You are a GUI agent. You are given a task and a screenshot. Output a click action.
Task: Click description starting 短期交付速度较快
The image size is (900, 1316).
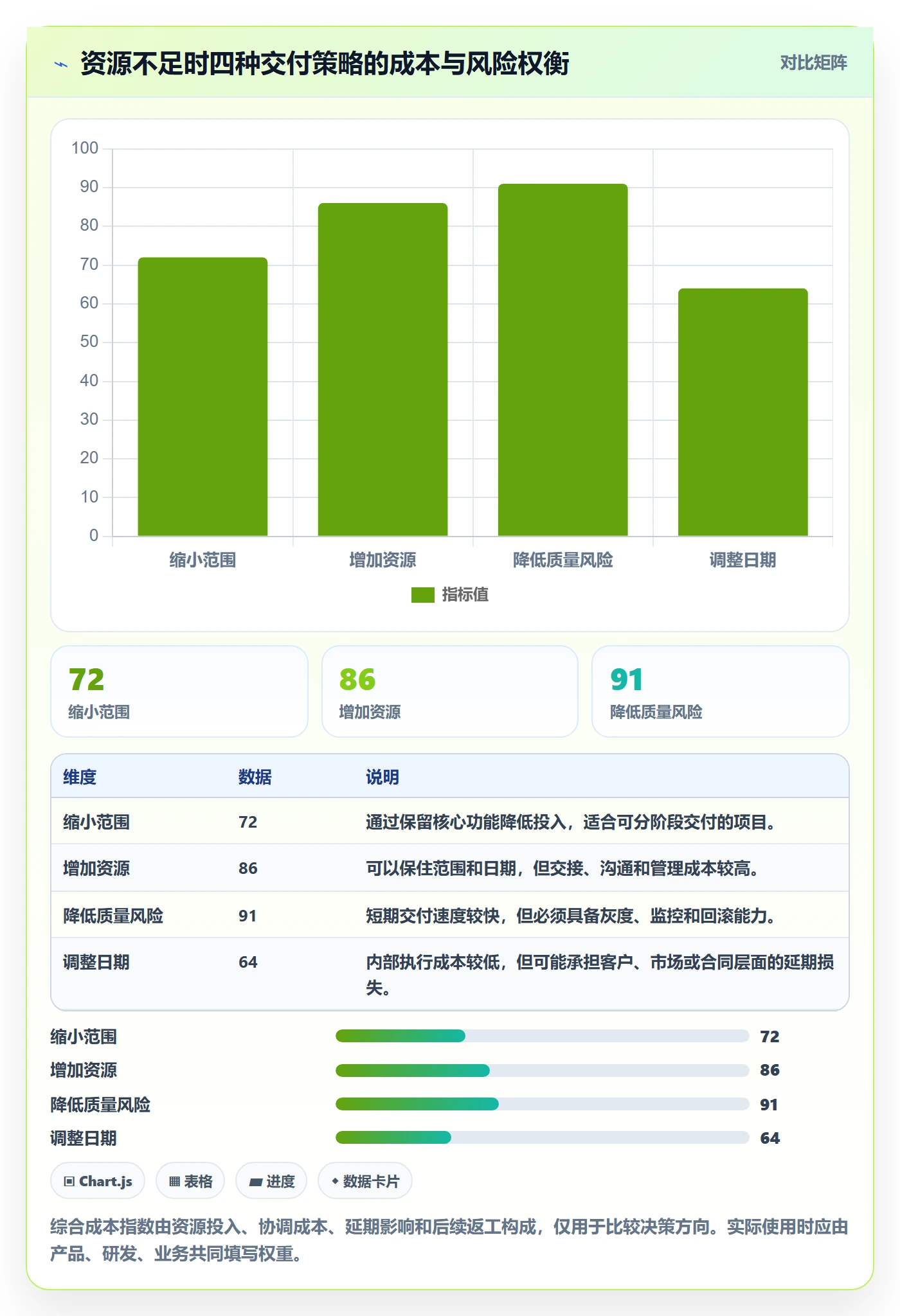tap(571, 916)
